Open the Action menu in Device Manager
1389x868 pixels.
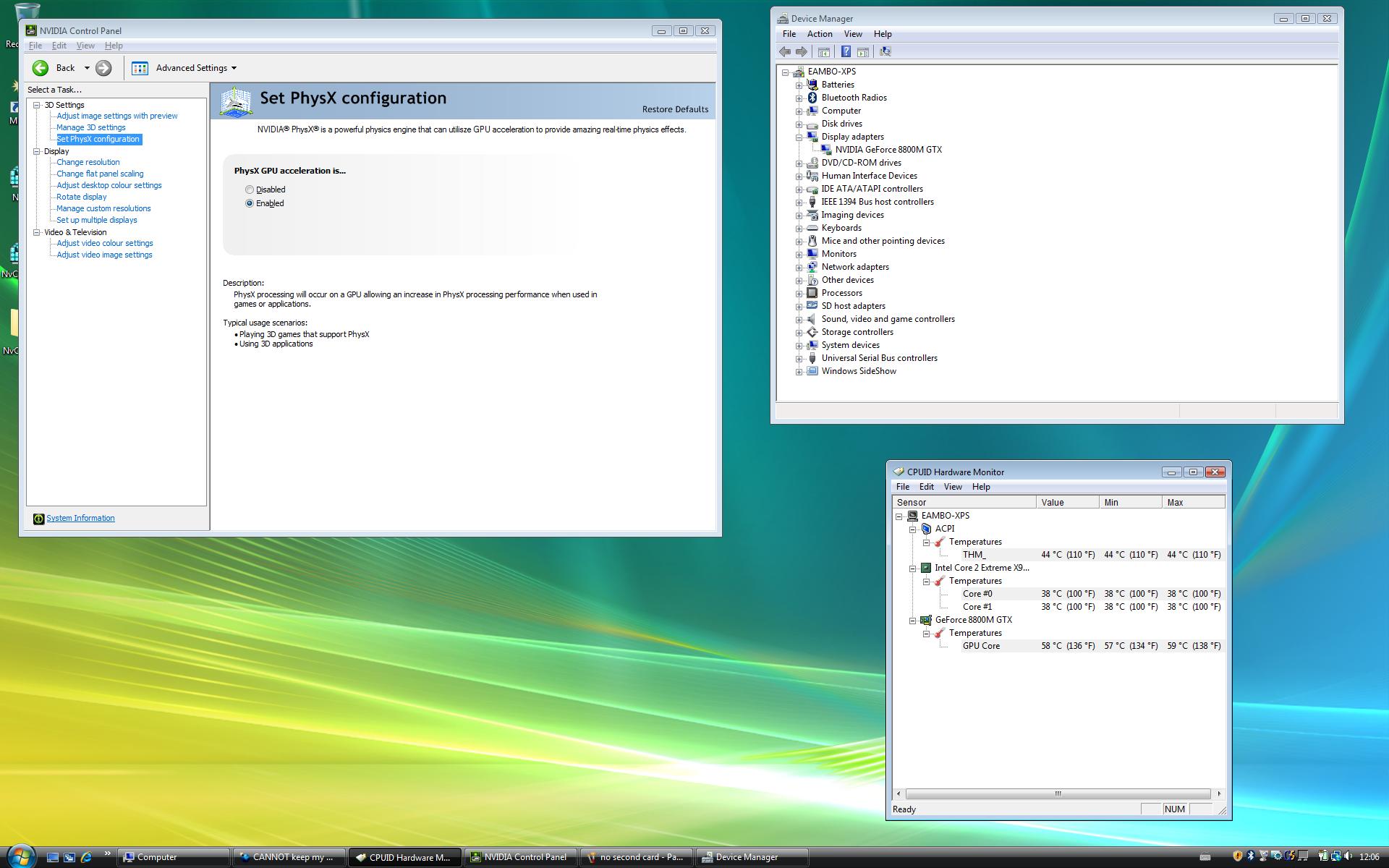coord(820,34)
